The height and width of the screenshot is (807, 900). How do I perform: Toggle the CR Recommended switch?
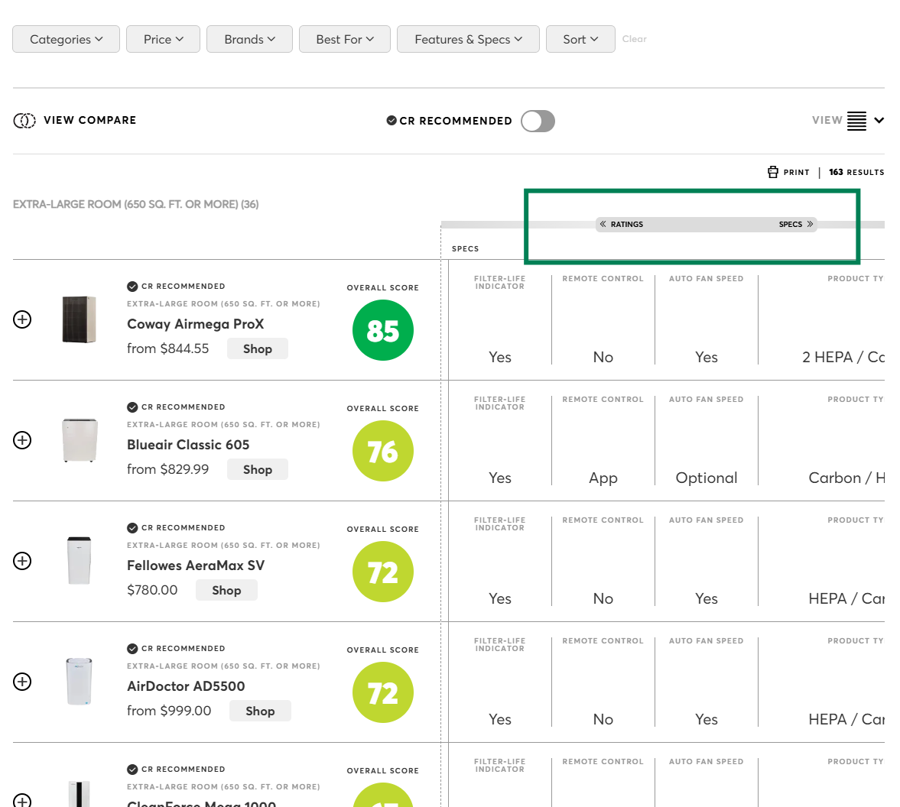(537, 121)
